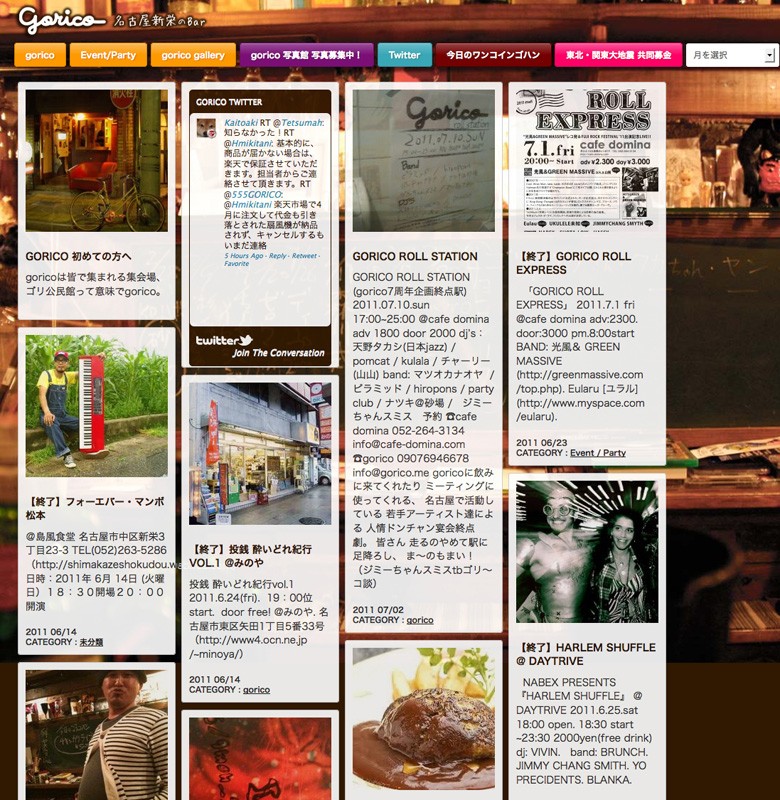Click the Reply link under the tweet
This screenshot has width=780, height=800.
277,256
